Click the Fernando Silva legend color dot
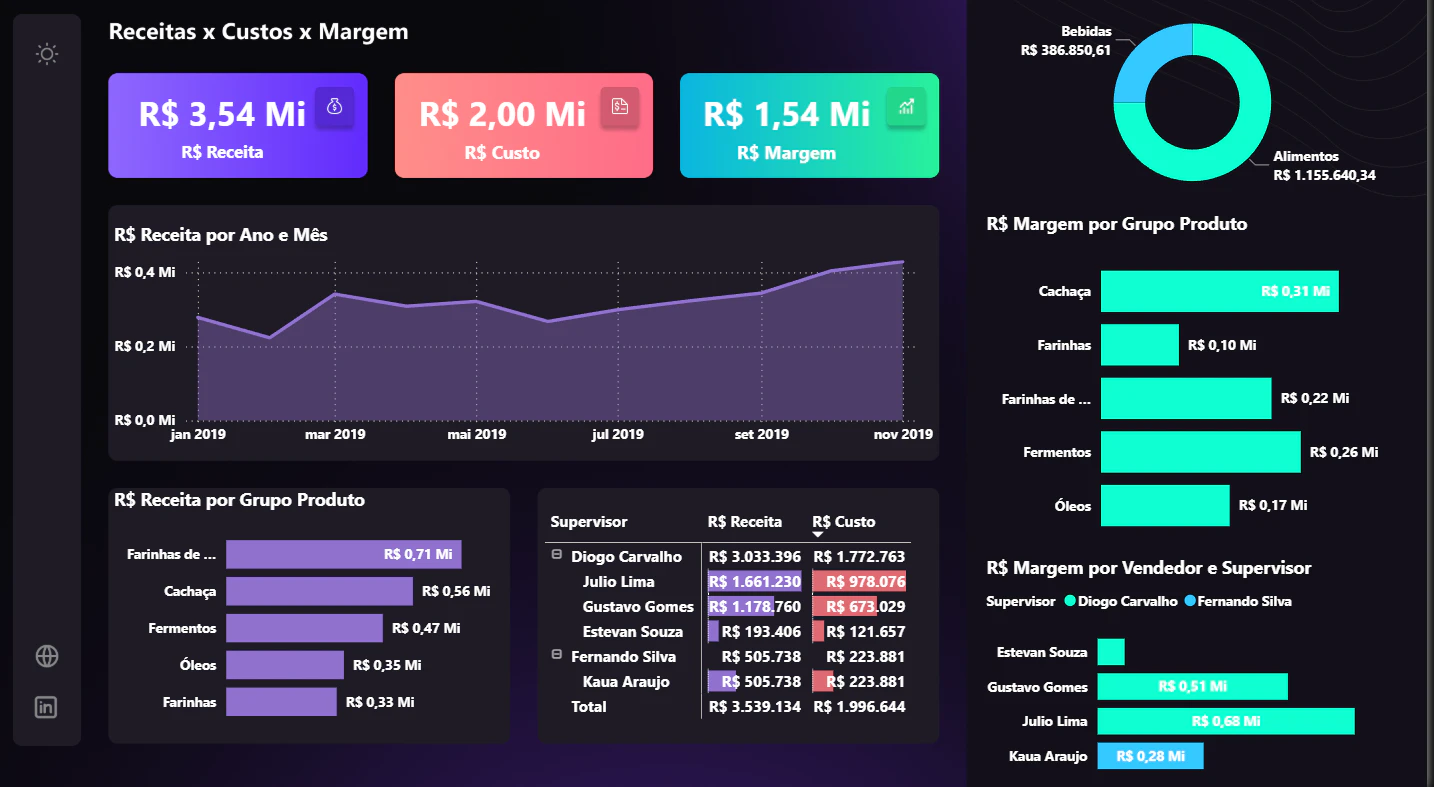The width and height of the screenshot is (1434, 787). (x=1189, y=602)
